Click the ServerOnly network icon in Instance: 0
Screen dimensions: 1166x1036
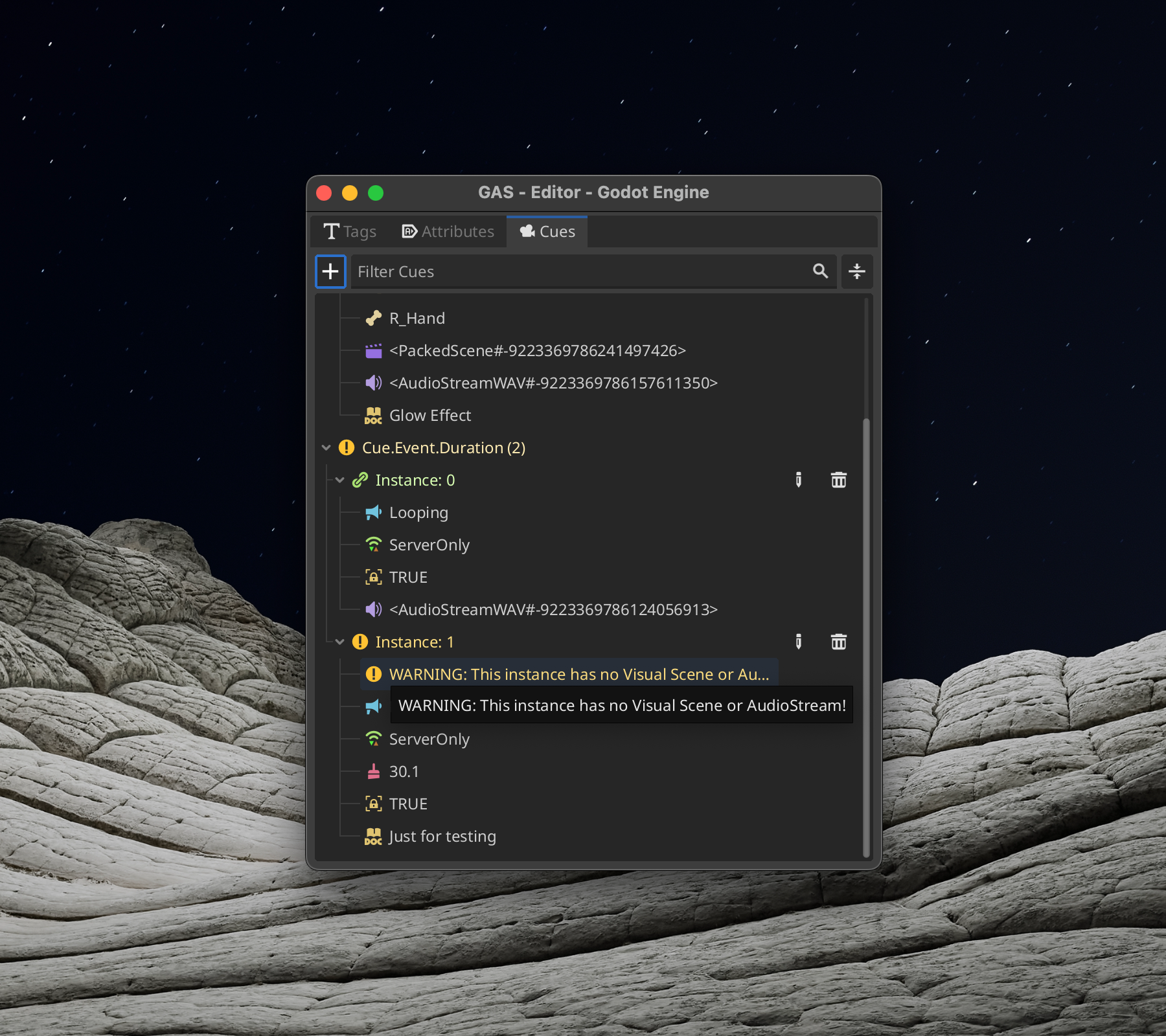(x=374, y=545)
